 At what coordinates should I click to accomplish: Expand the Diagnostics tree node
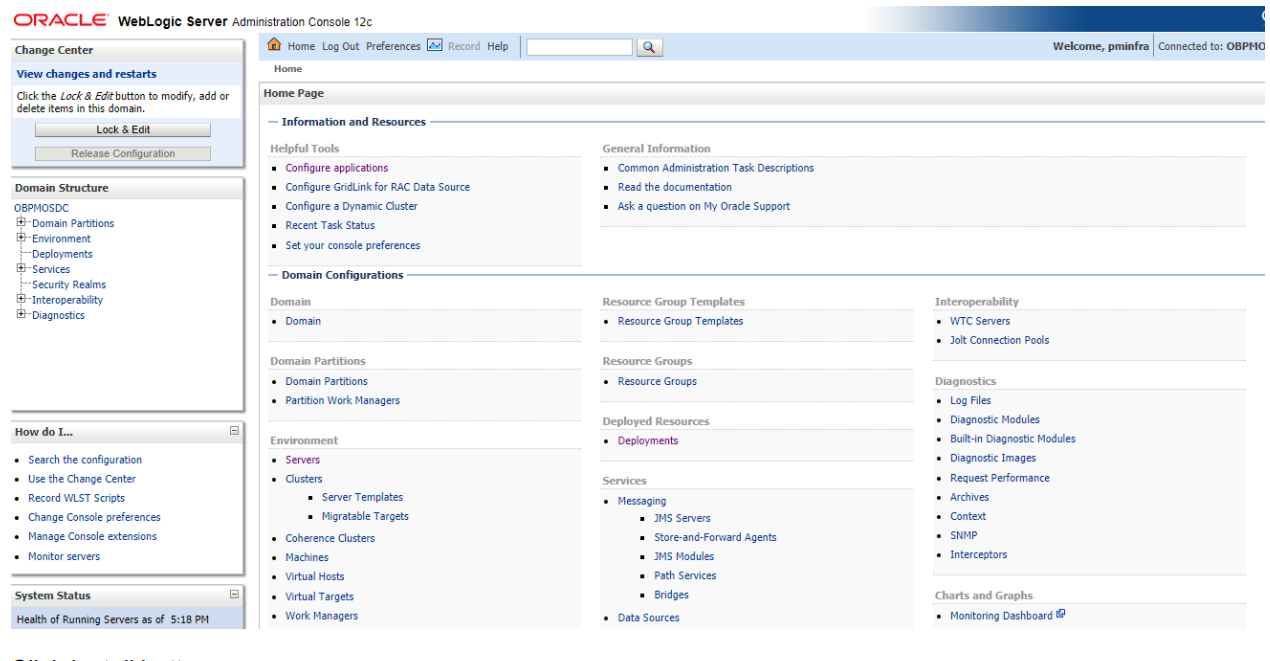click(21, 314)
